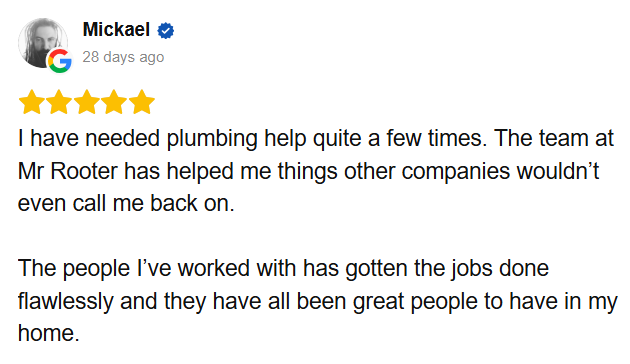Click the first yellow star
This screenshot has height=364, width=630.
click(32, 102)
